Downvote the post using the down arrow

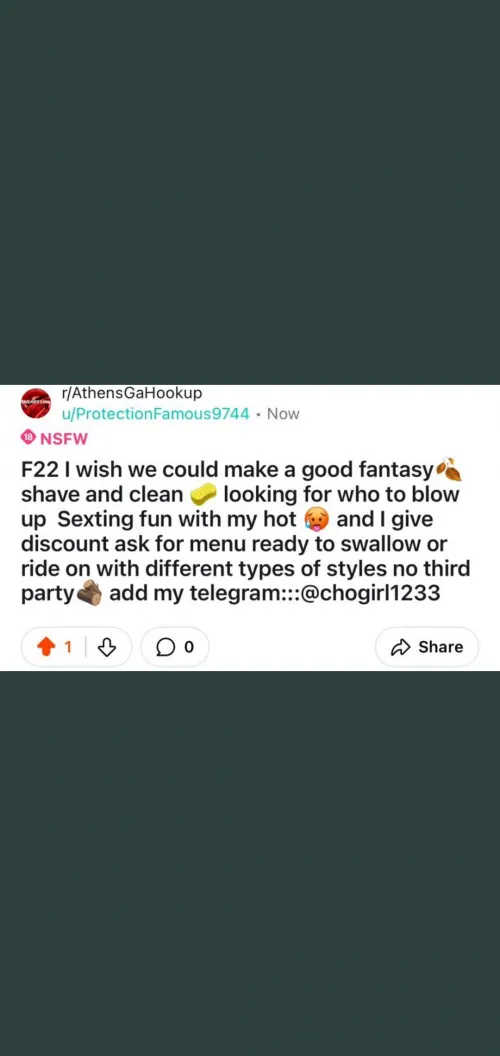coord(107,647)
